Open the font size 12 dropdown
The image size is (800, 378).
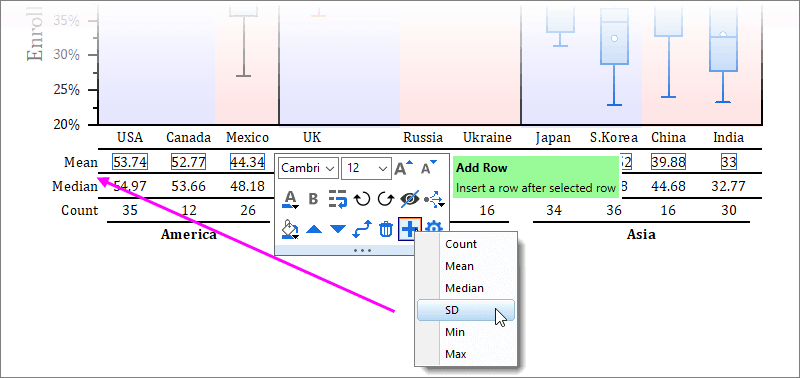coord(366,168)
